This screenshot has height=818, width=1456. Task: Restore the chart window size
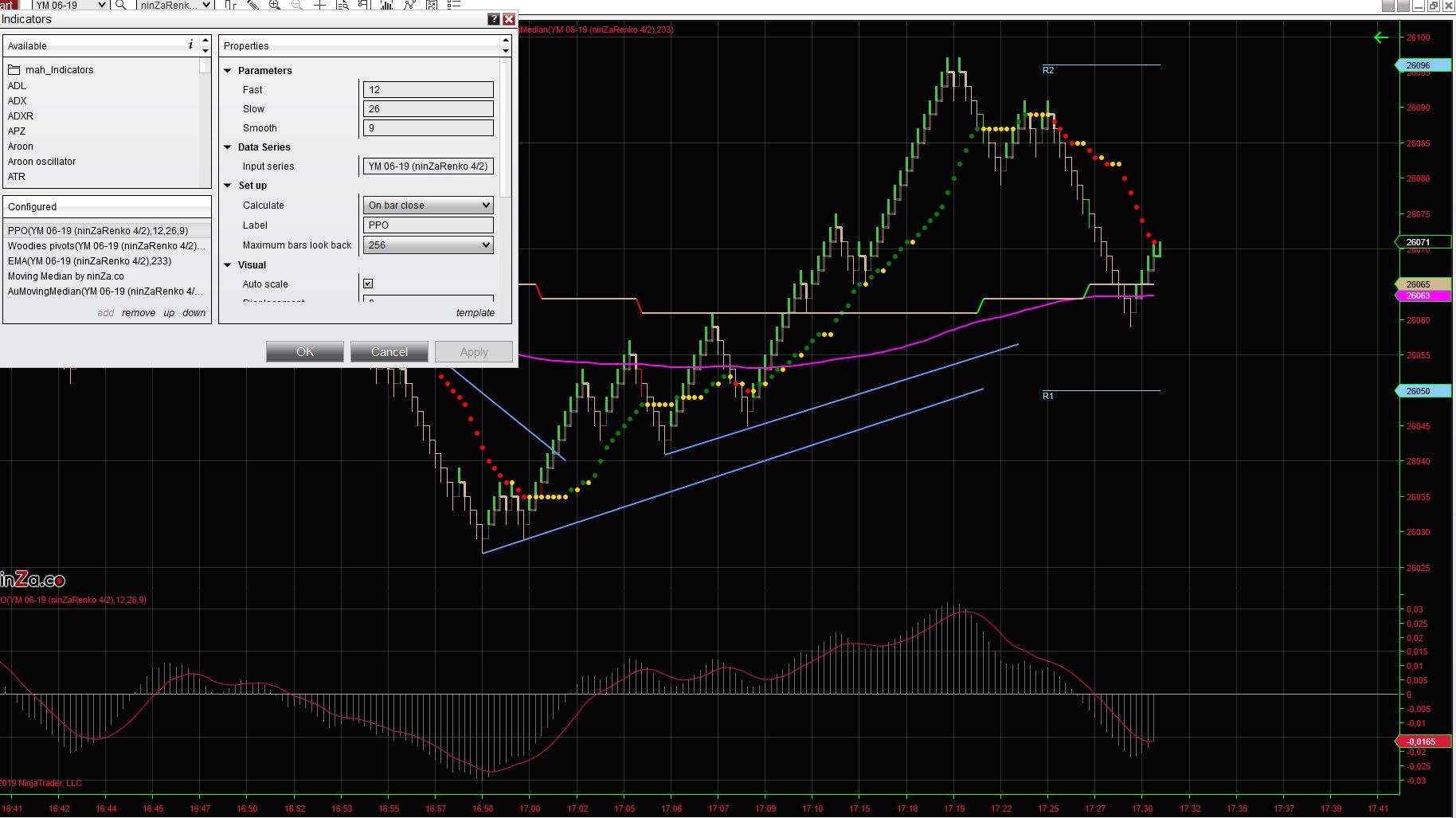pyautogui.click(x=1433, y=5)
